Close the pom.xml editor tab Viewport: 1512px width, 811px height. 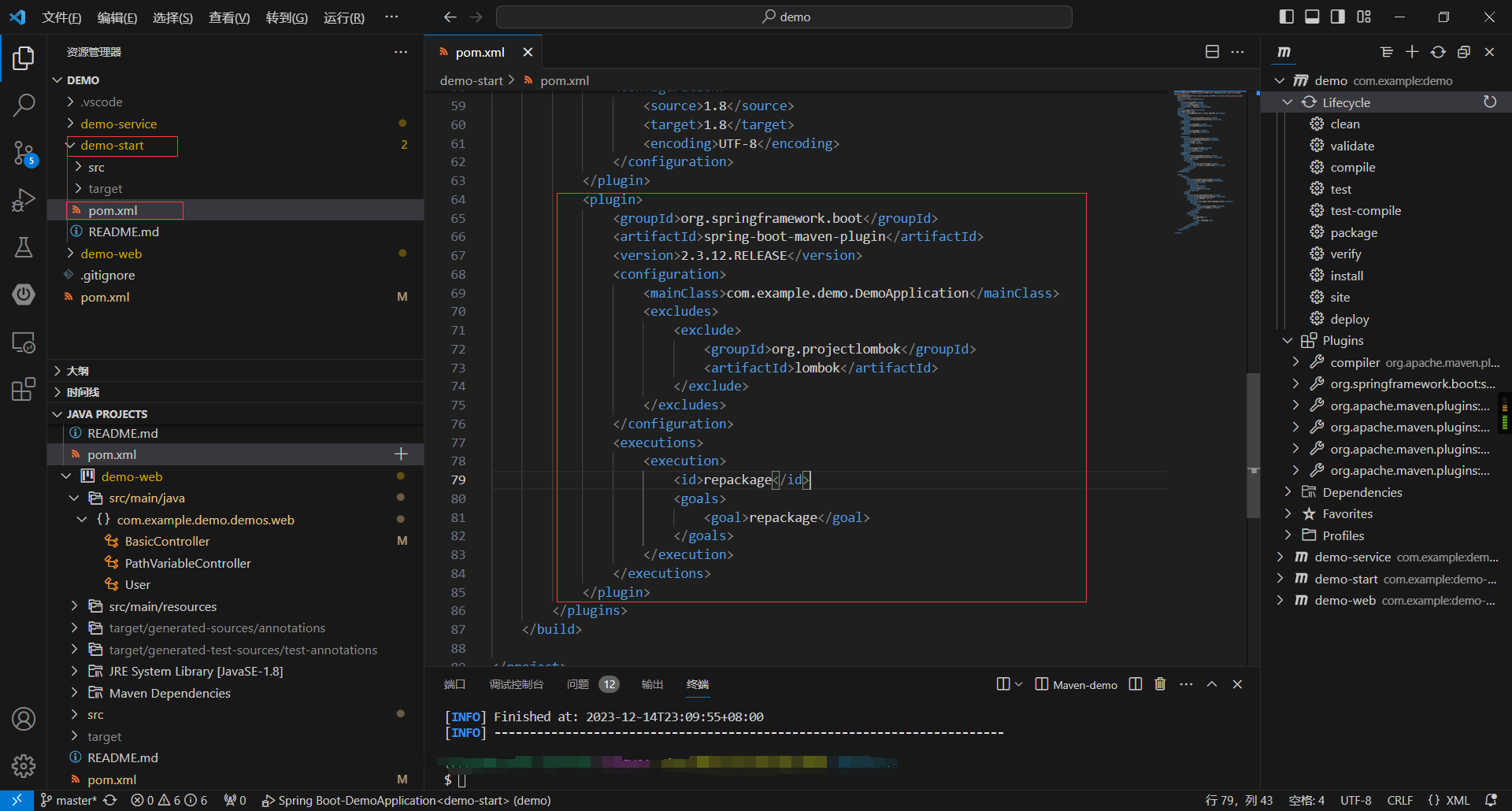[528, 52]
